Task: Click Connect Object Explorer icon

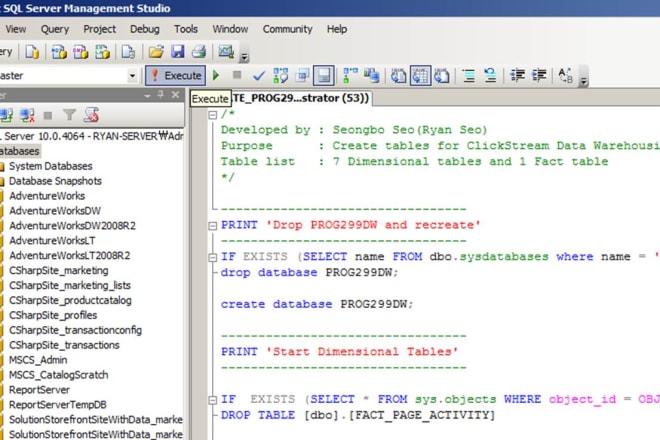Action: [x=6, y=115]
